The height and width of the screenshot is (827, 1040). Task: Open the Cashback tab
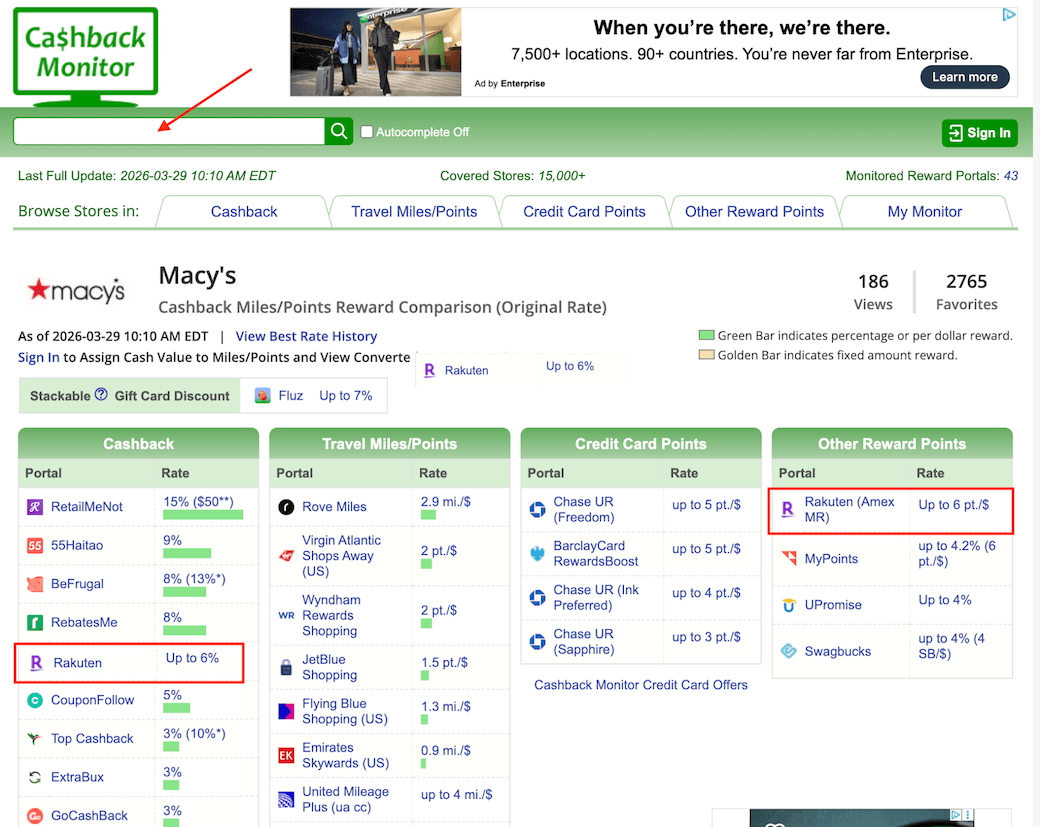(244, 212)
